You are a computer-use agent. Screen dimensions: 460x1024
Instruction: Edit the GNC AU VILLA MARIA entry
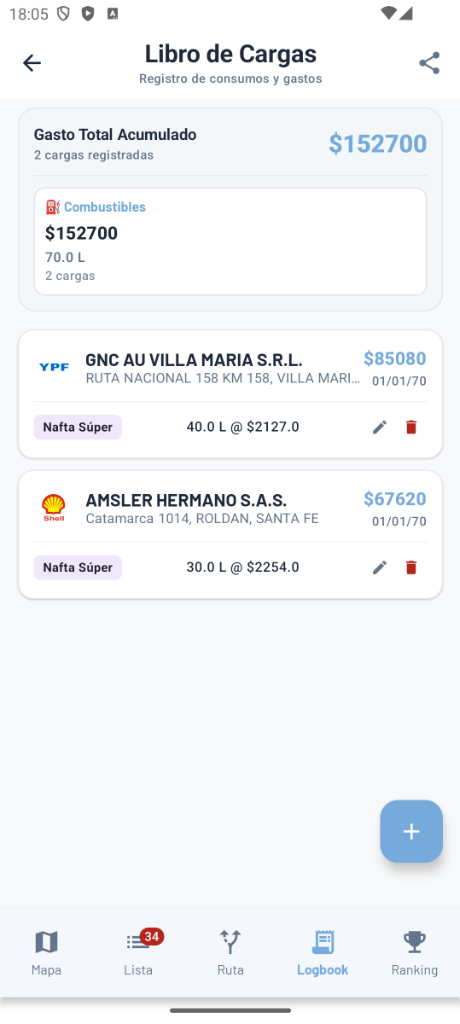(x=380, y=427)
